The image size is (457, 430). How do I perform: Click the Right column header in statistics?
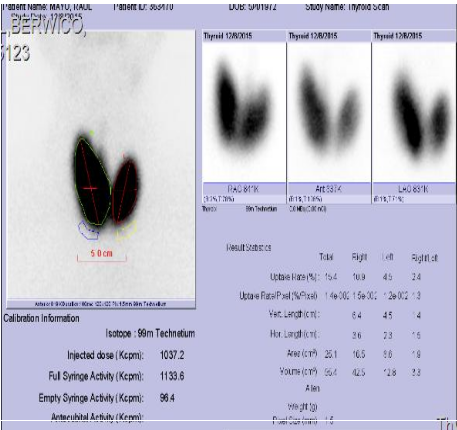359,257
